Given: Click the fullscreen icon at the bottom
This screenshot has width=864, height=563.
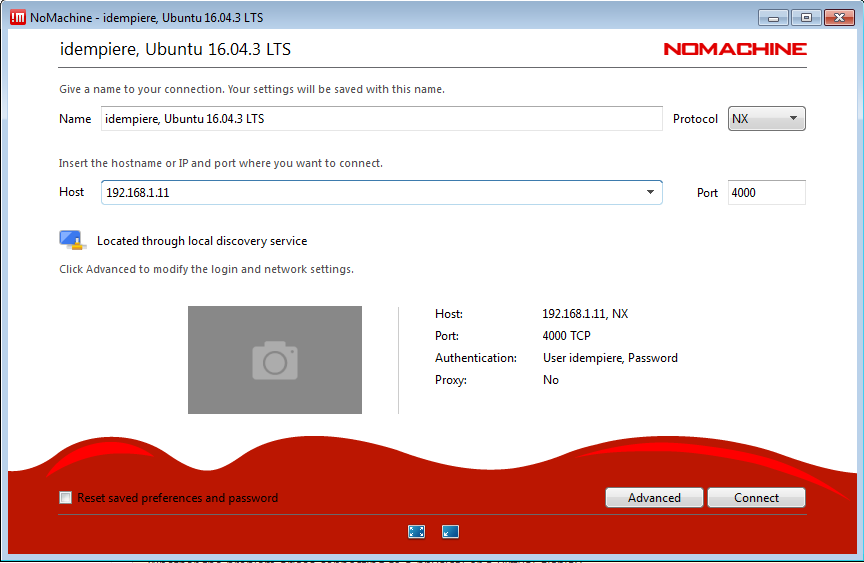Looking at the screenshot, I should click(417, 532).
